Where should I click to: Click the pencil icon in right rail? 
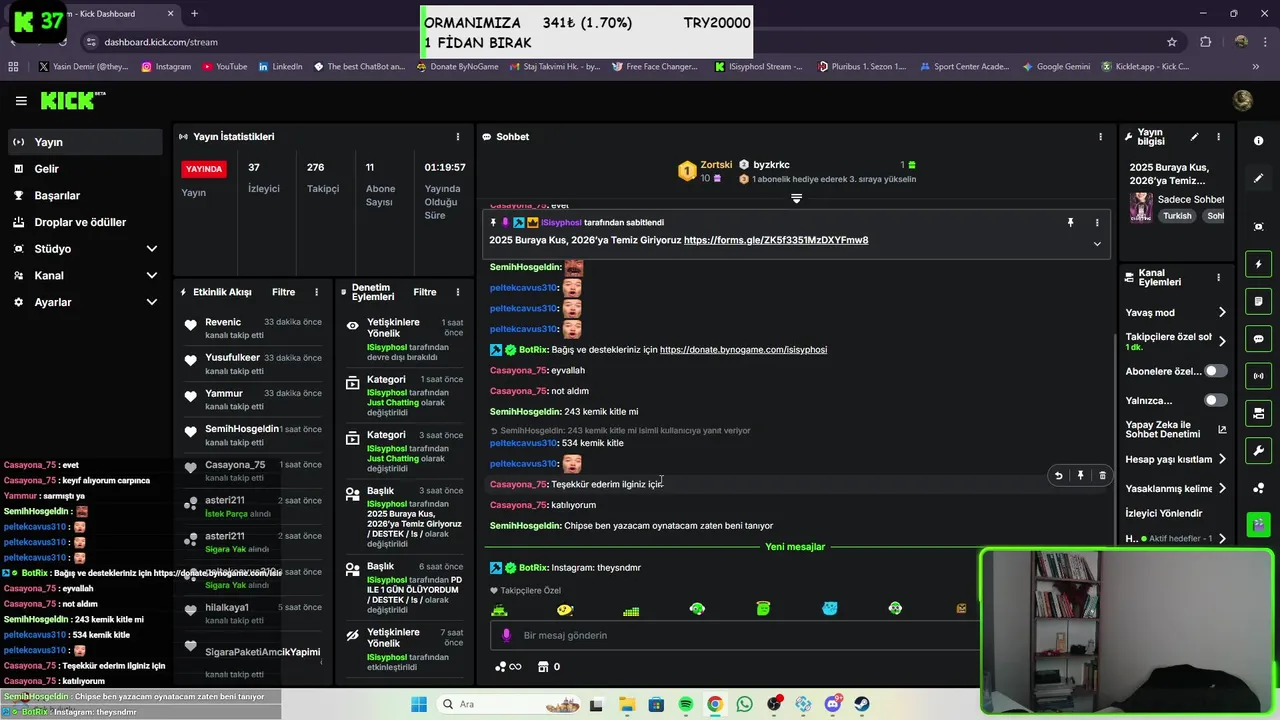[1258, 178]
